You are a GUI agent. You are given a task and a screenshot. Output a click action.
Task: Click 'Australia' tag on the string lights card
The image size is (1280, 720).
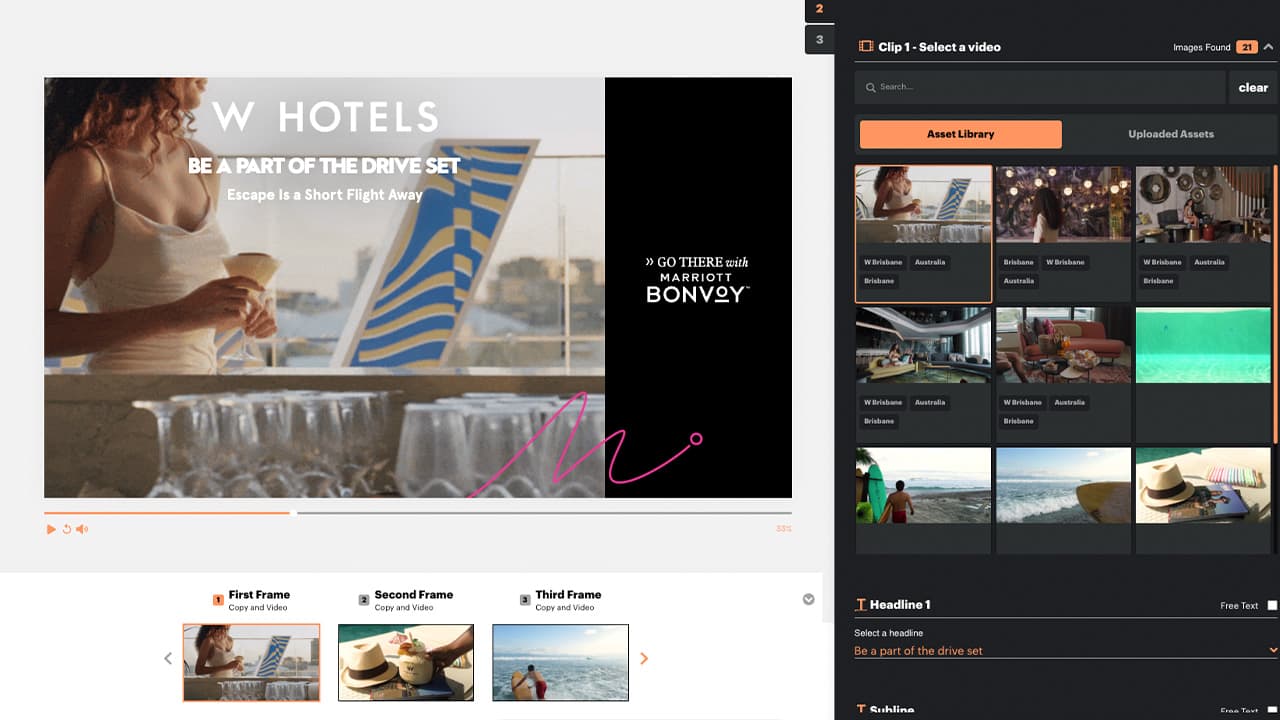(1019, 281)
